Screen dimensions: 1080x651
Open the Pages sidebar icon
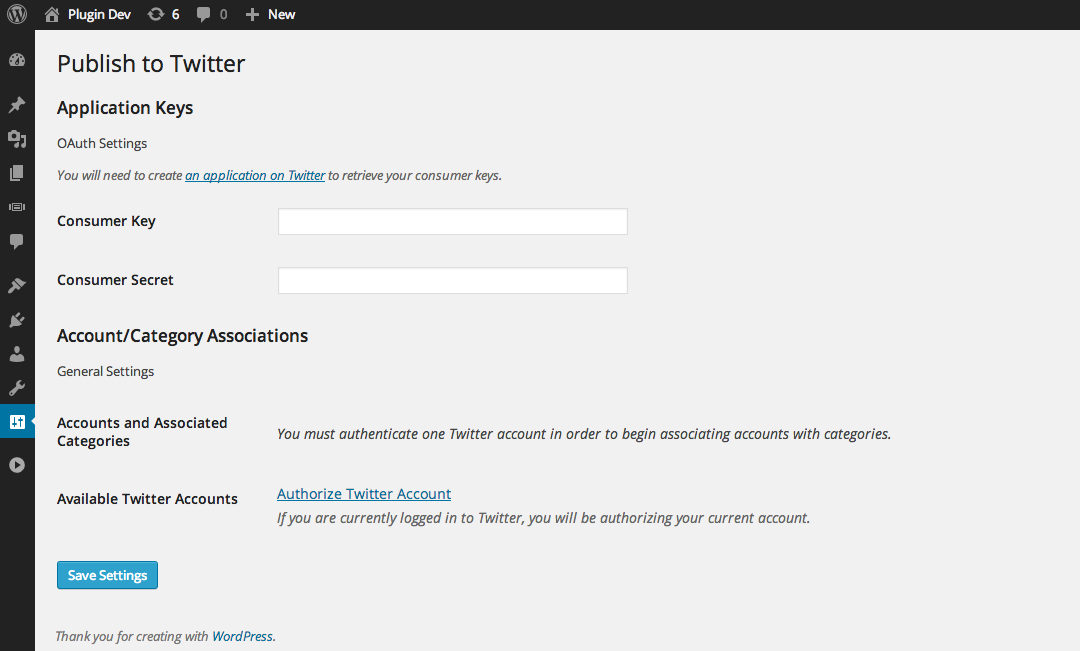click(x=17, y=173)
